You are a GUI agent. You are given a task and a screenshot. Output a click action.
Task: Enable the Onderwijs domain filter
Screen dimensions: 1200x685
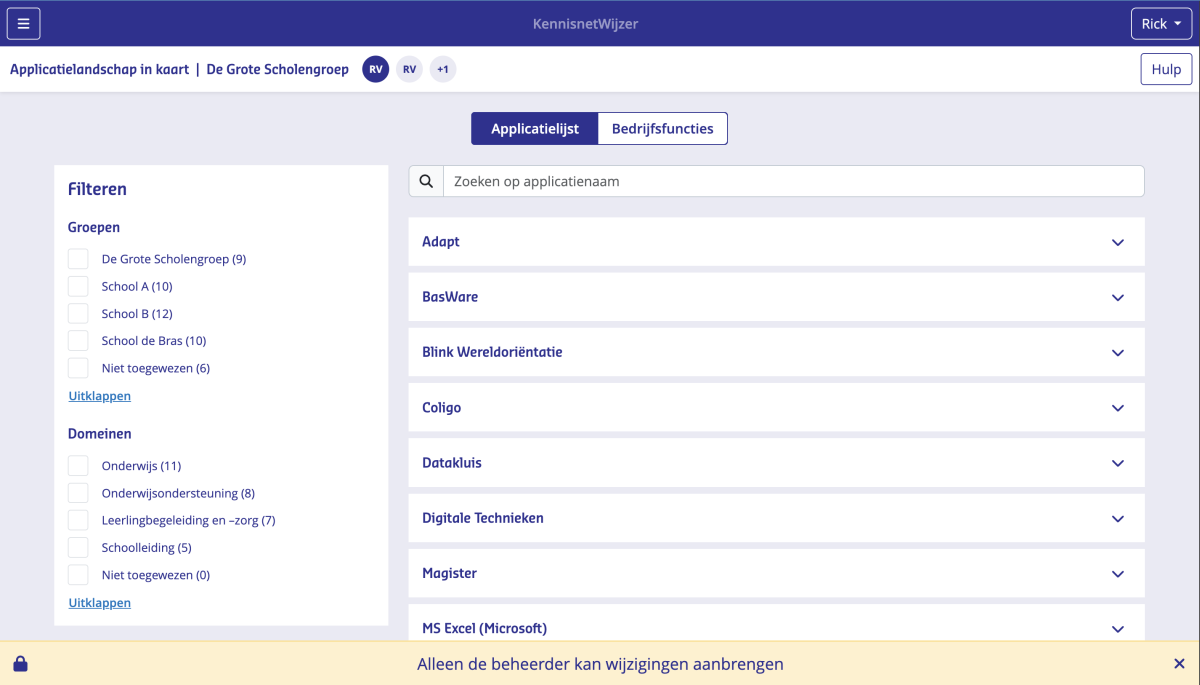(x=78, y=466)
